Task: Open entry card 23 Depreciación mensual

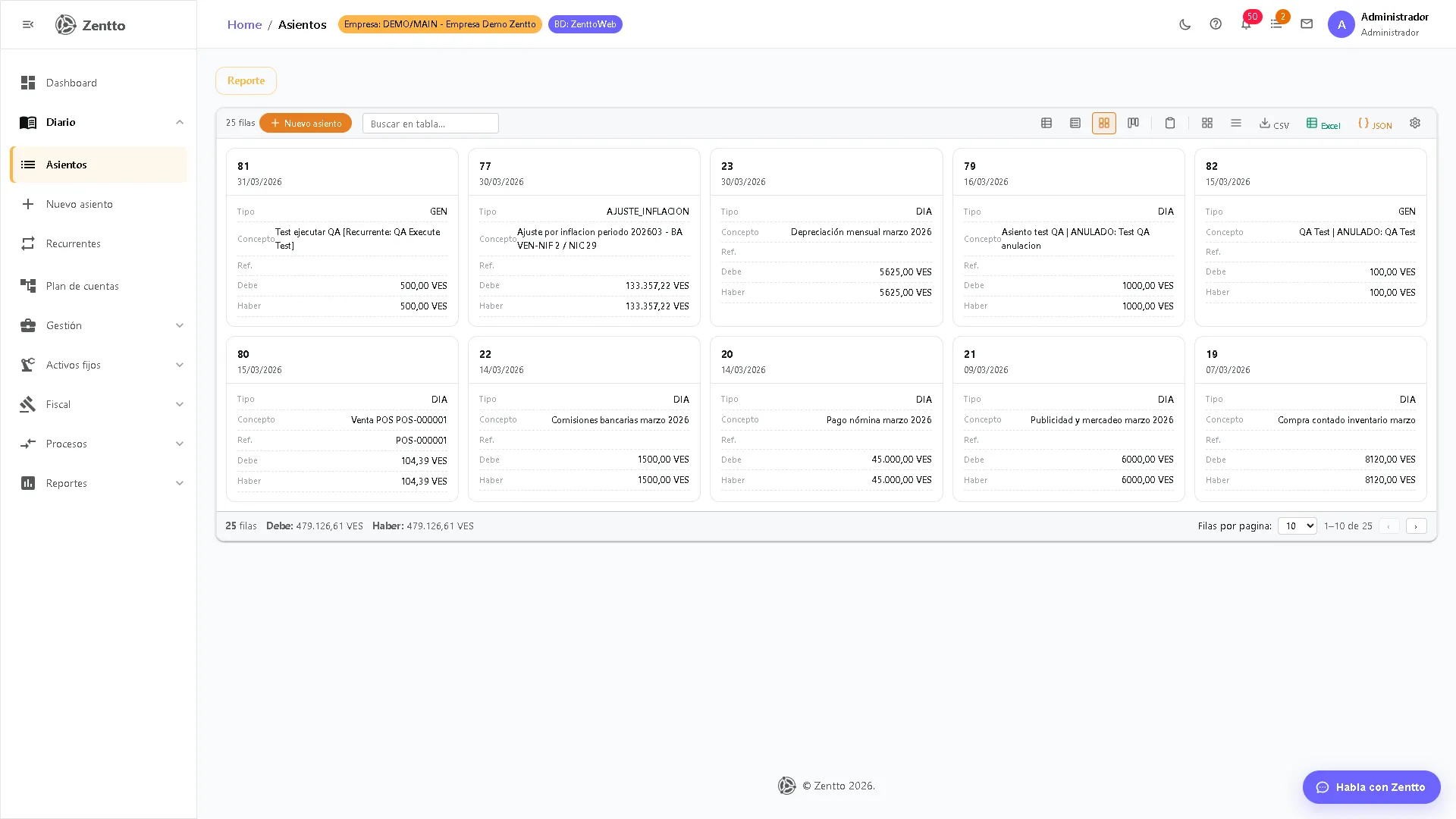Action: tap(826, 237)
